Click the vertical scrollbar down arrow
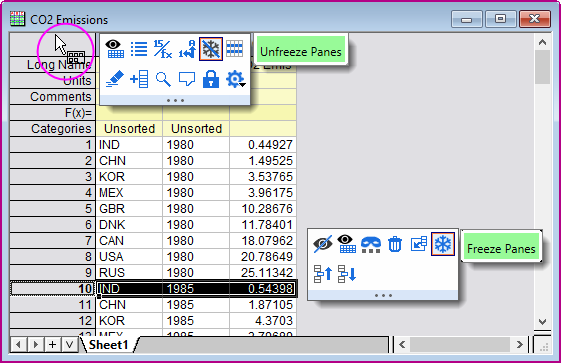The width and height of the screenshot is (561, 363). coord(542,322)
